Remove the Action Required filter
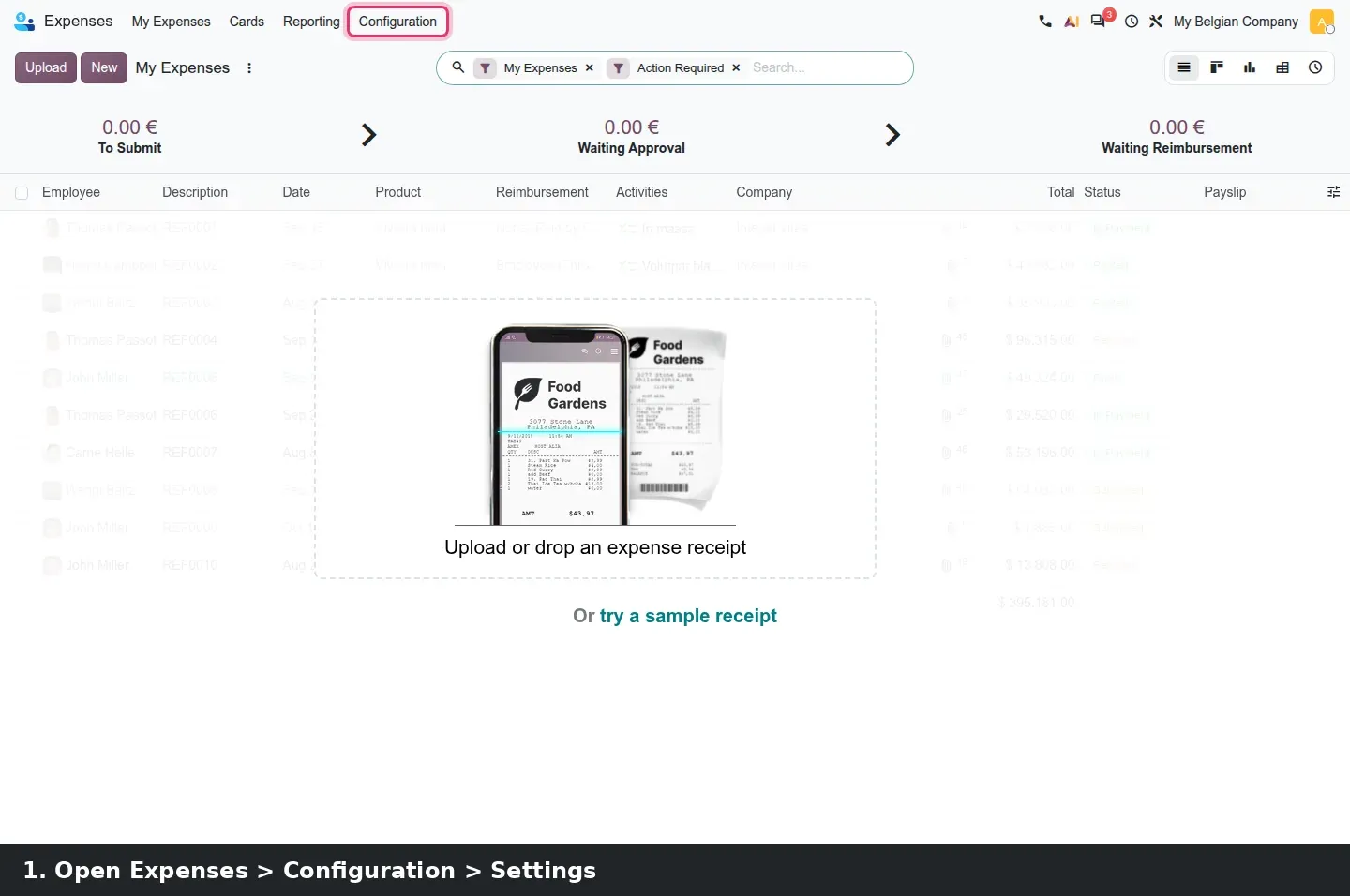Screen dimensions: 1350x896 (x=736, y=67)
